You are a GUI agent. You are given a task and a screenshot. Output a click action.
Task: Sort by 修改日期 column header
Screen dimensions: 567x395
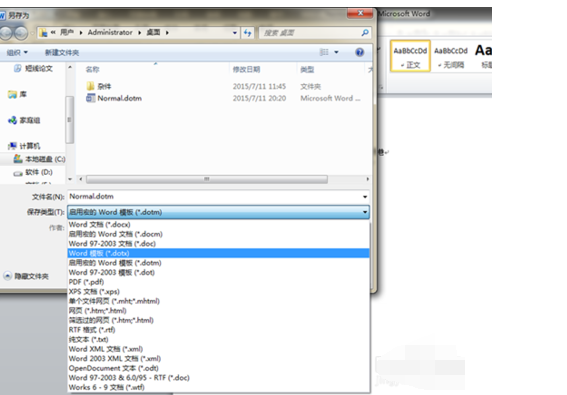tap(247, 69)
